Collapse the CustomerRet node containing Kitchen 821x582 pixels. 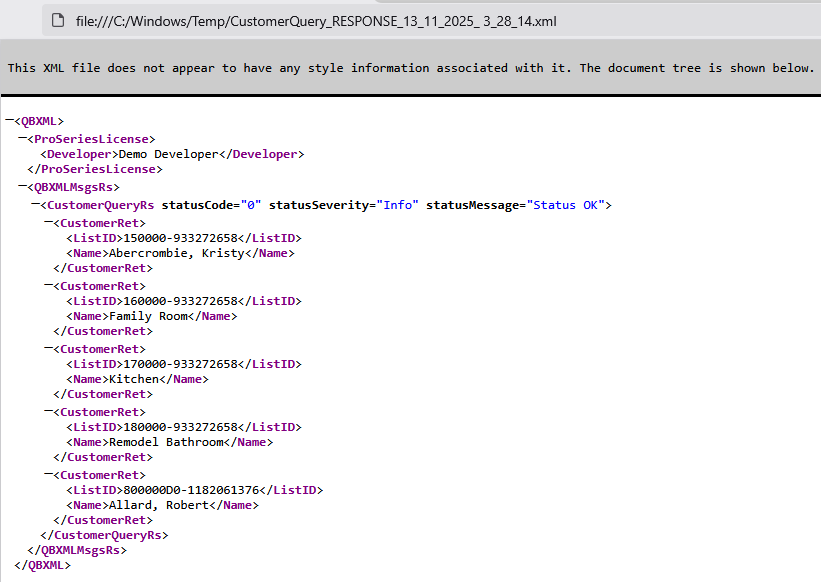[48, 348]
